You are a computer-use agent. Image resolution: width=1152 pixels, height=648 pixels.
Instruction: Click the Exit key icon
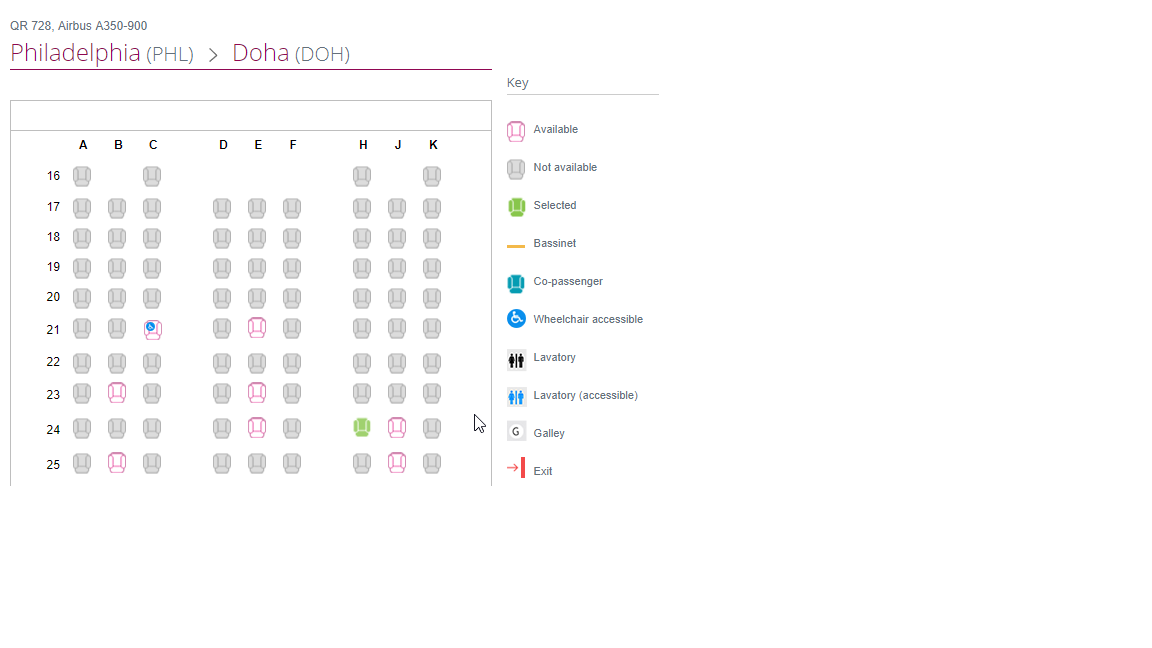[516, 468]
